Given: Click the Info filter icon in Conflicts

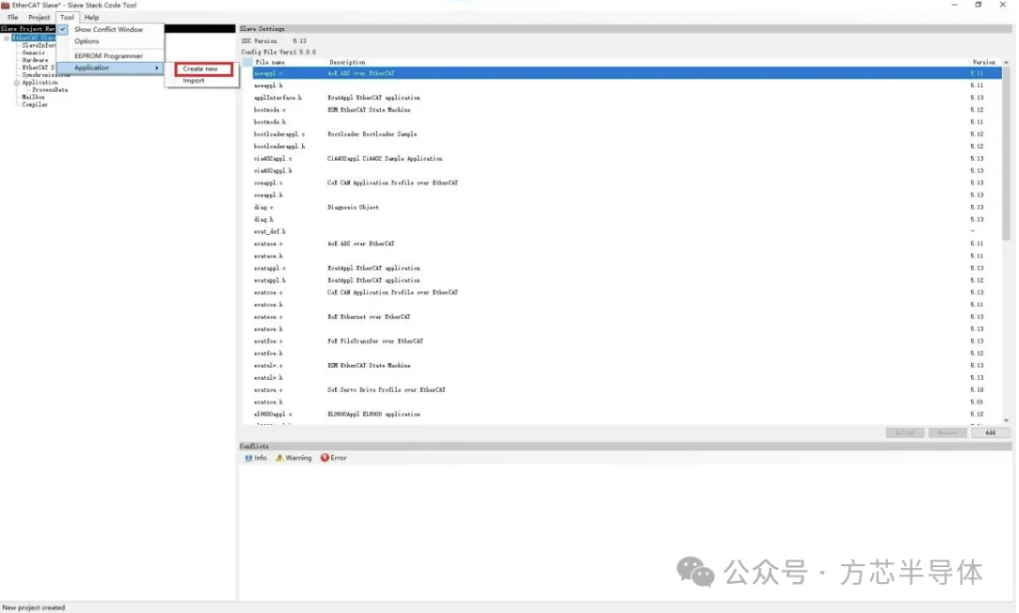Looking at the screenshot, I should (248, 458).
